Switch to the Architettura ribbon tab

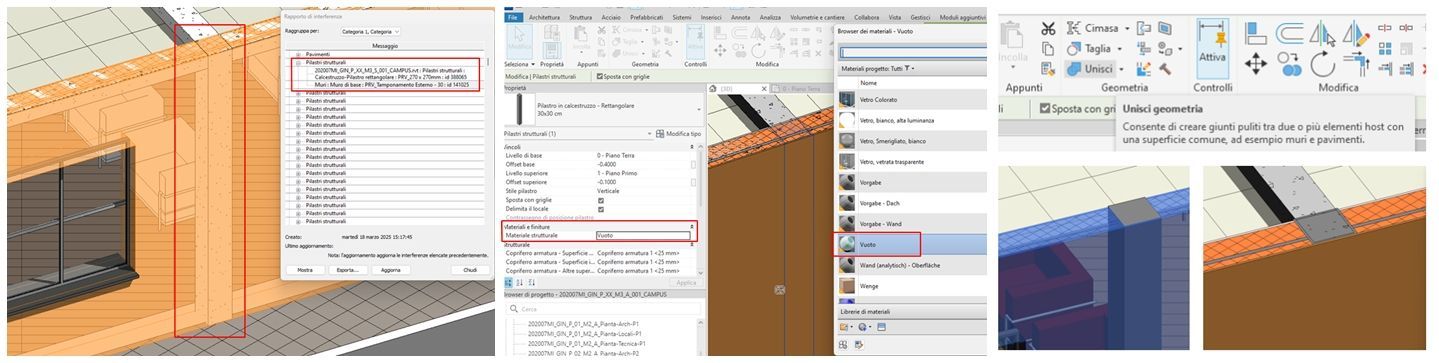pos(544,17)
